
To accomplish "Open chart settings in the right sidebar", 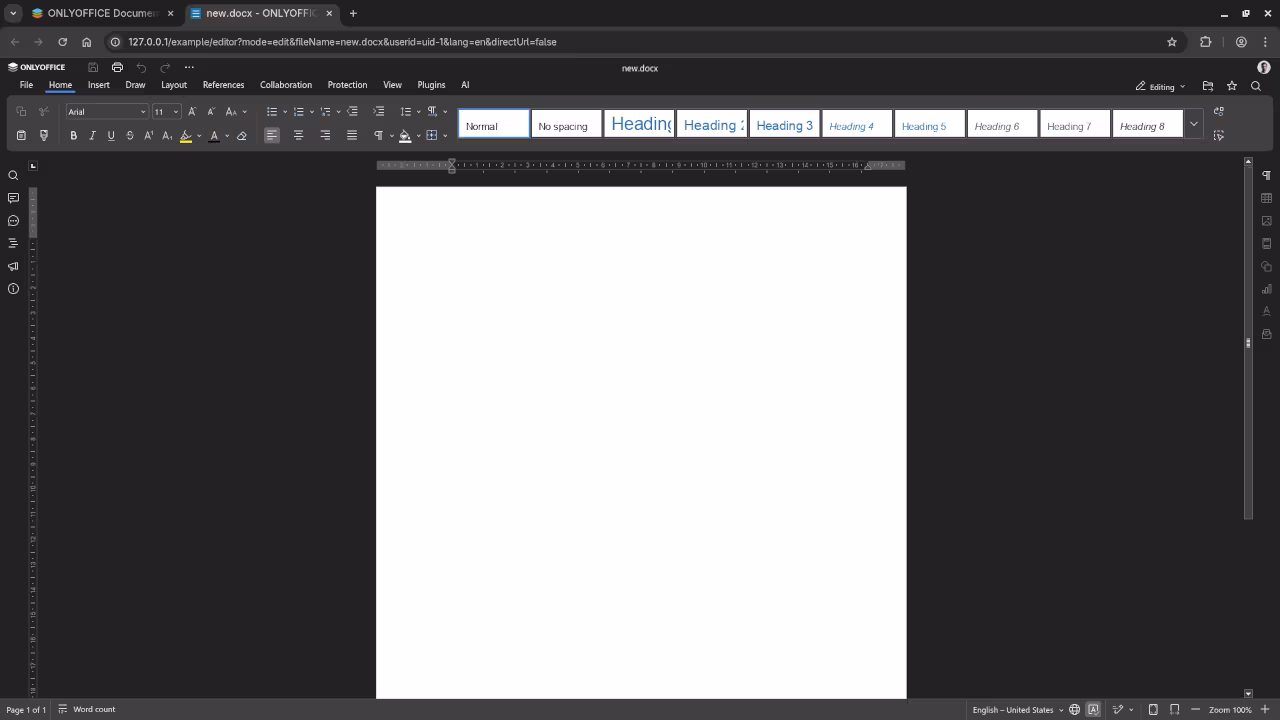I will (1266, 289).
